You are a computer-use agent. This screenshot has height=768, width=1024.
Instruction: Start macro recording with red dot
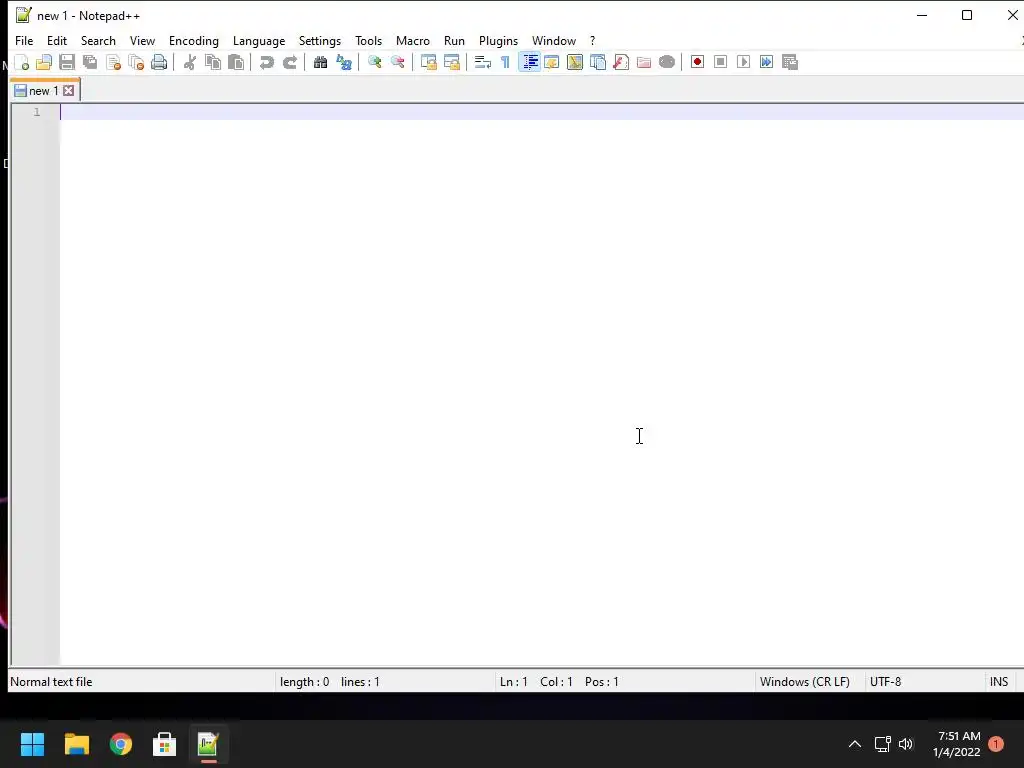click(697, 62)
